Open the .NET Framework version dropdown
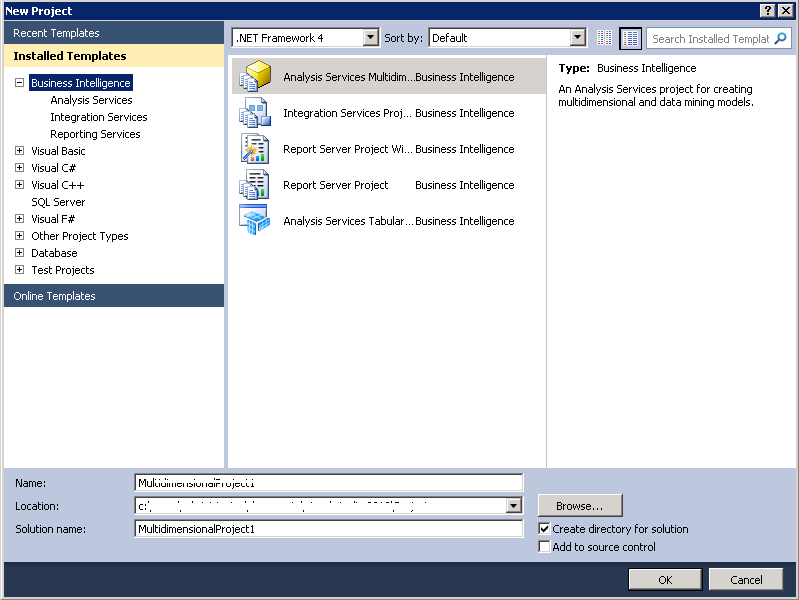 371,38
